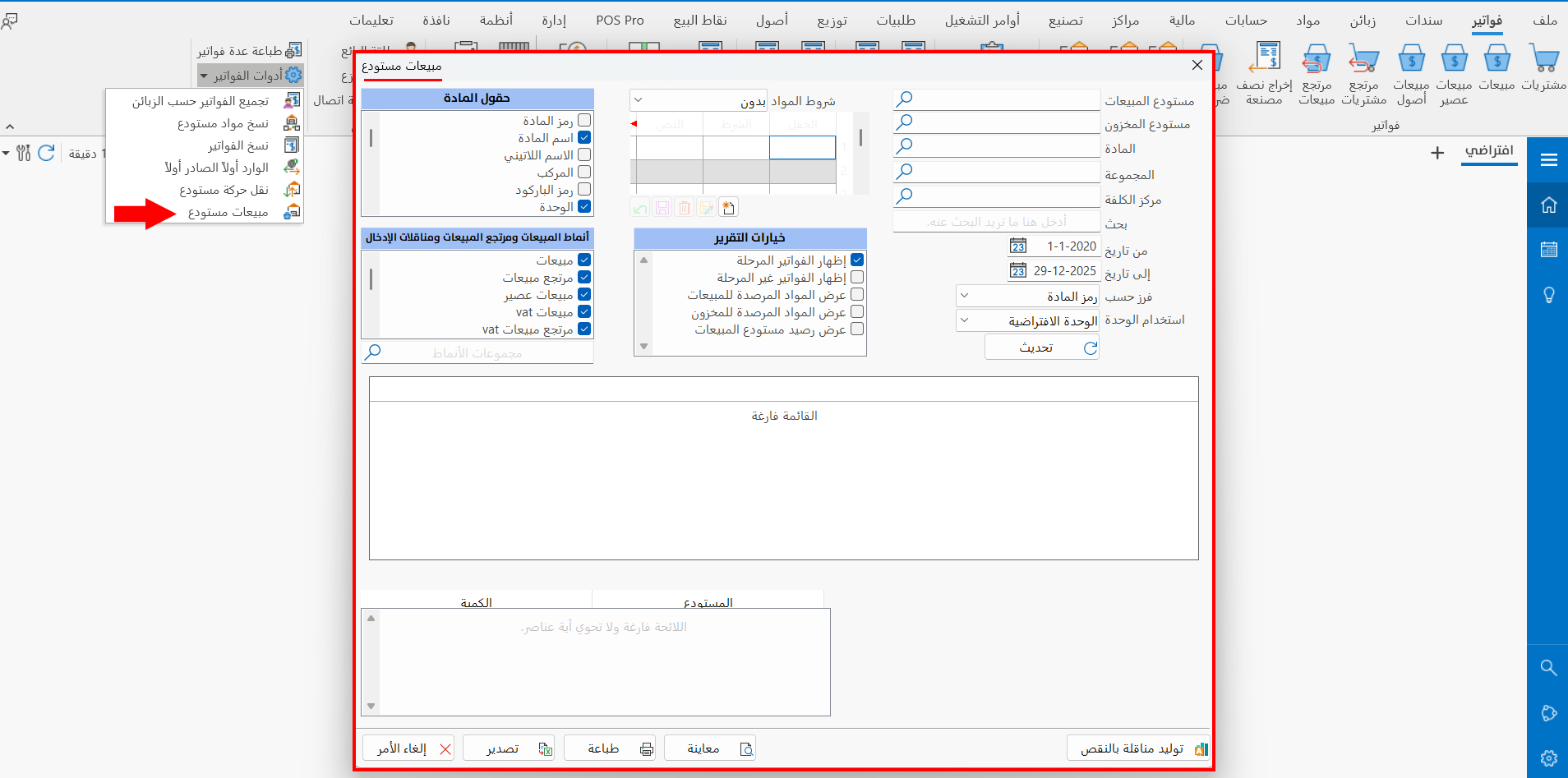Uncheck the اسم المادة field checkbox
This screenshot has width=1568, height=778.
[584, 137]
